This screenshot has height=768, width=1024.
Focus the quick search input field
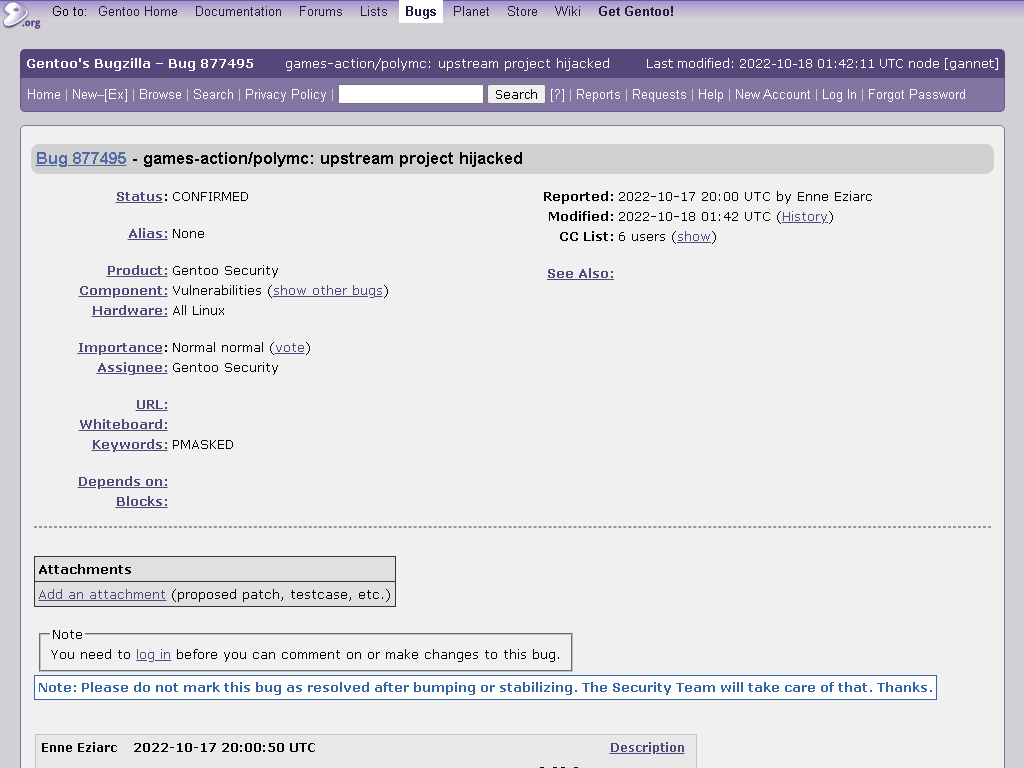[x=411, y=94]
